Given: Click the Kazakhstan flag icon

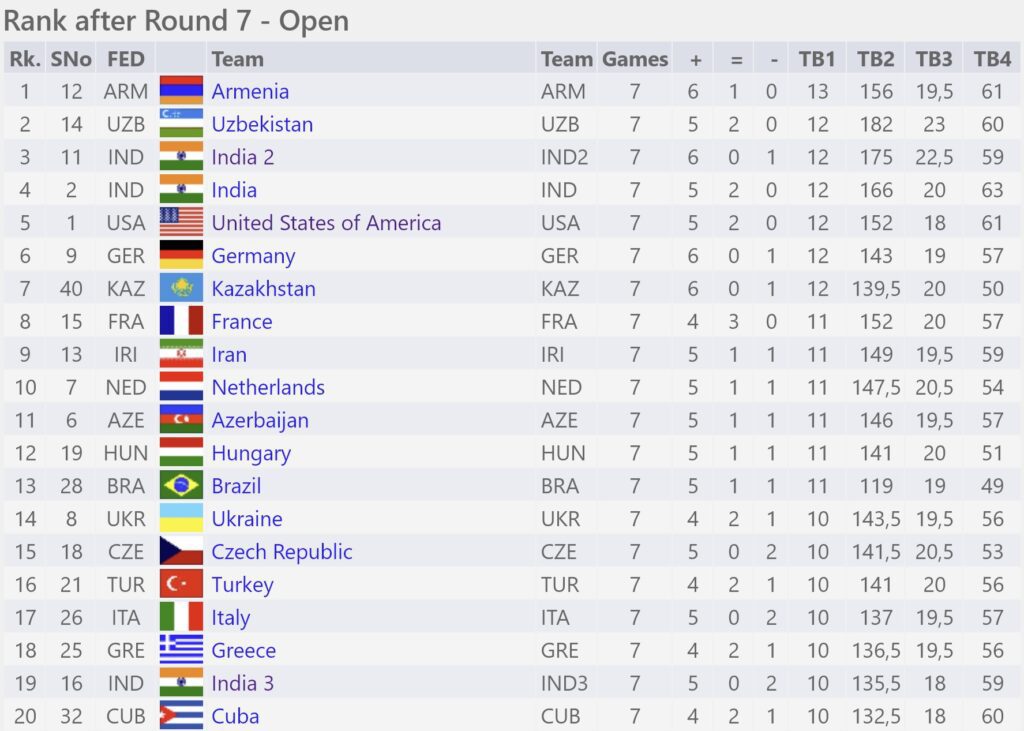Looking at the screenshot, I should 181,288.
